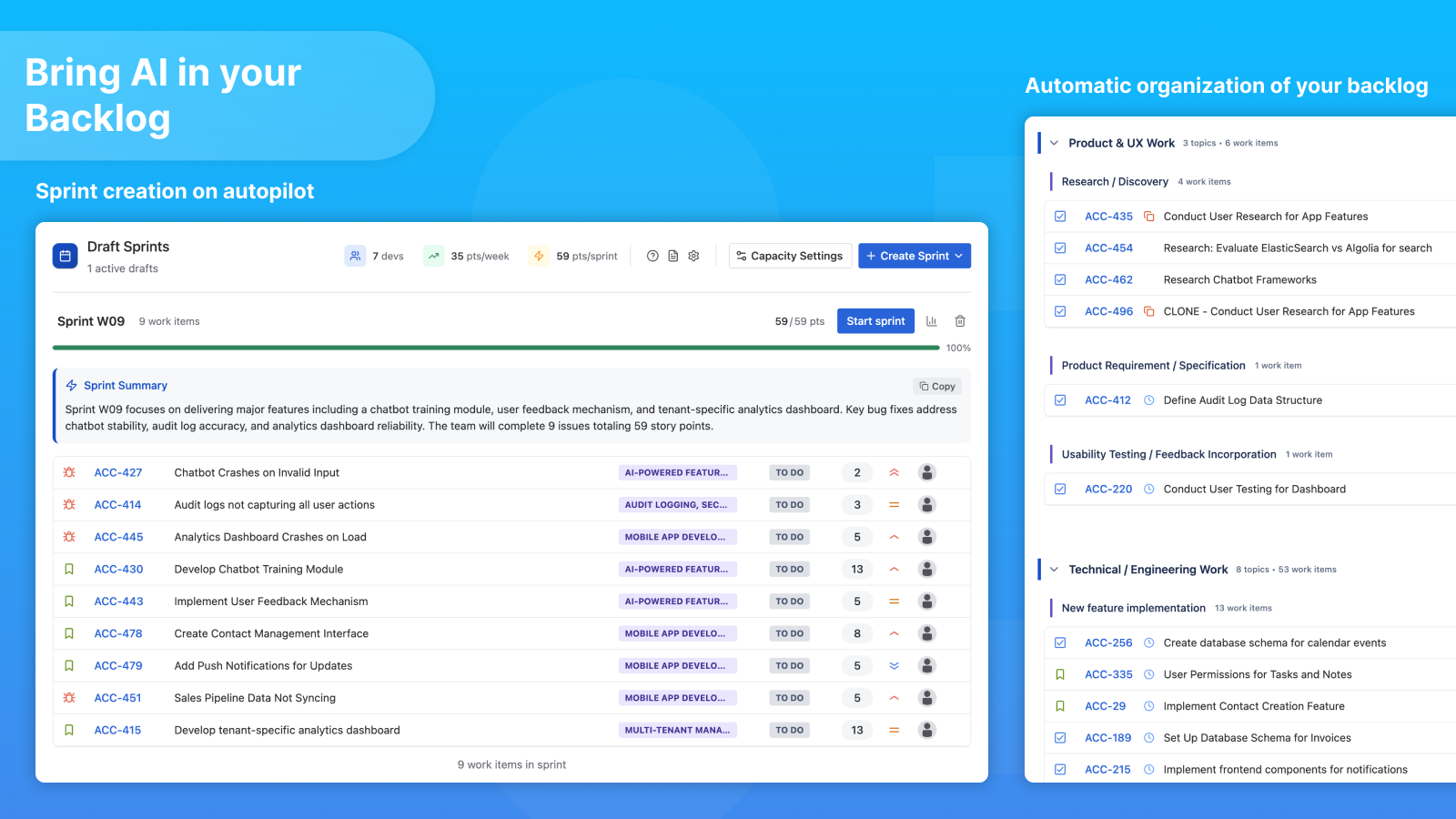Screen dimensions: 1456x819
Task: Check the checkbox on ACC-256
Action: [1060, 642]
